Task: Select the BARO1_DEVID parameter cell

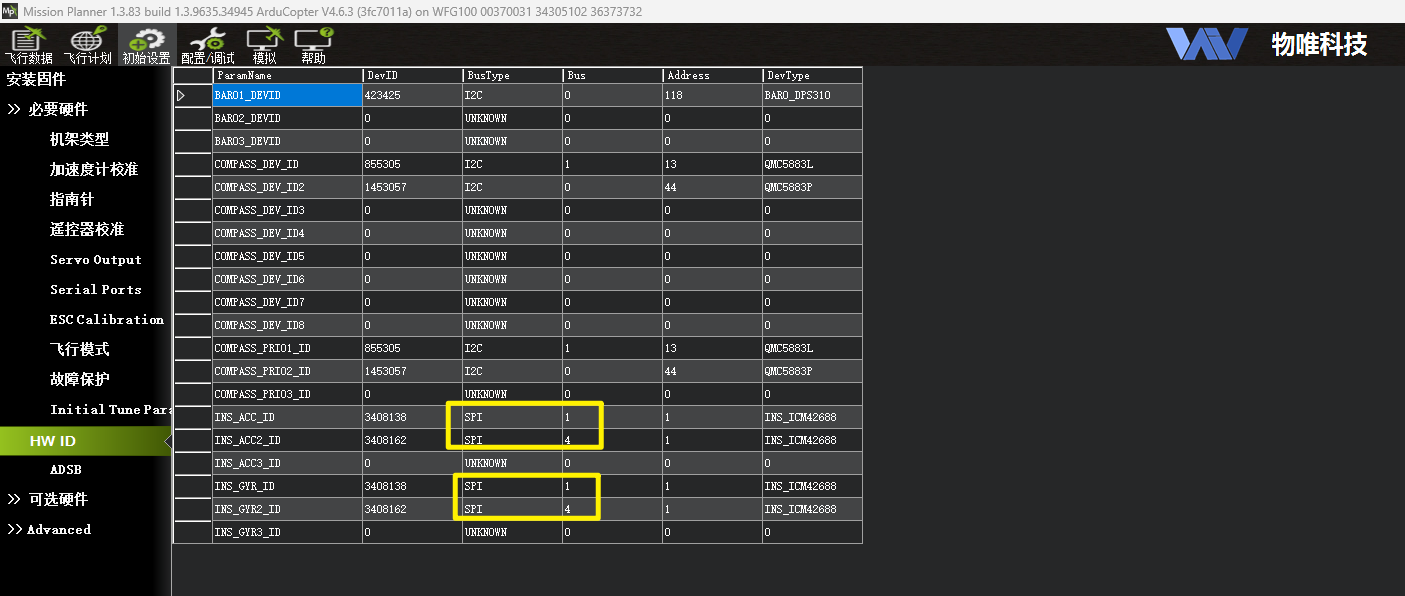Action: point(287,95)
